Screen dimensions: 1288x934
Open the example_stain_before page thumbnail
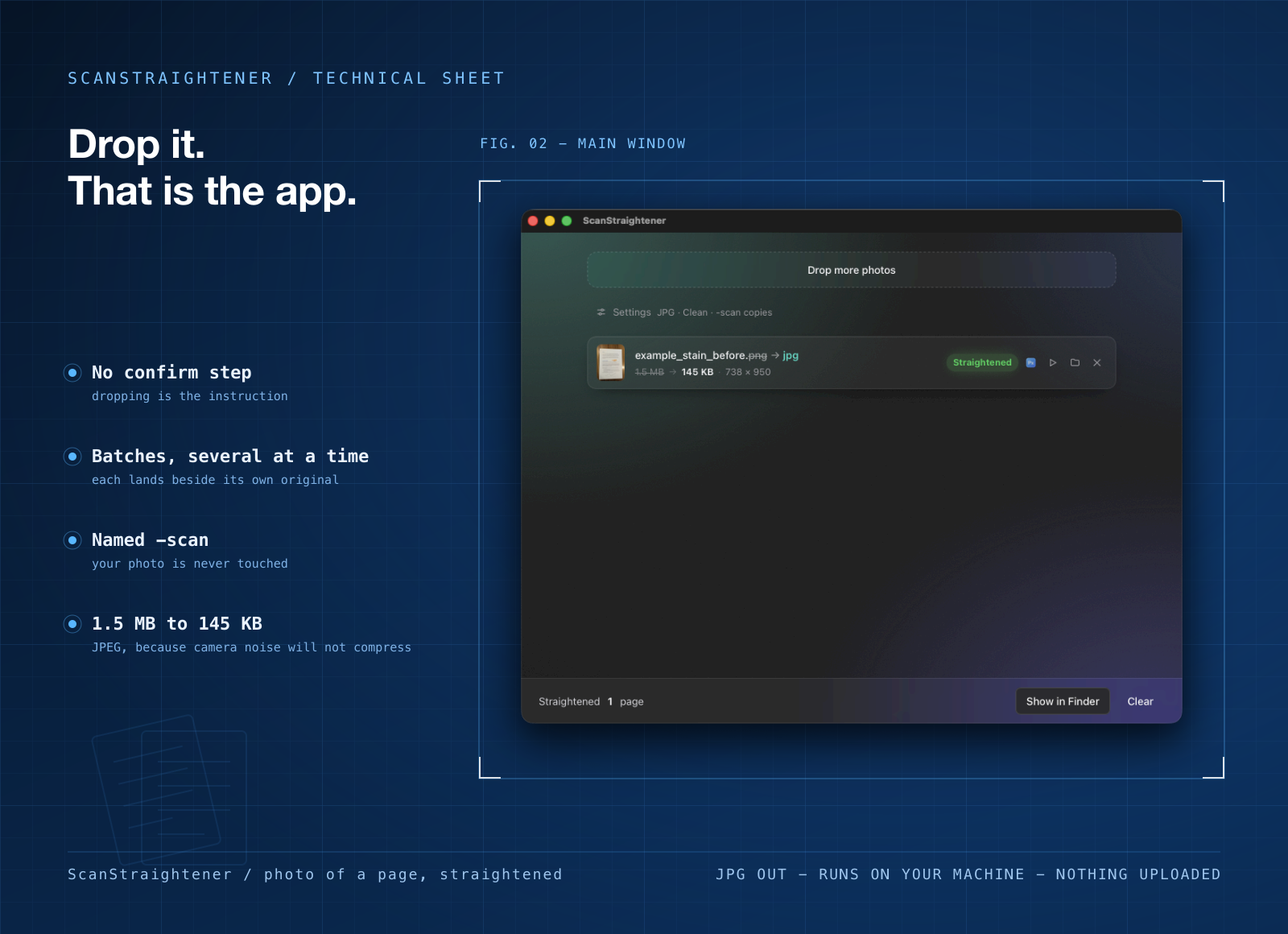click(x=611, y=362)
